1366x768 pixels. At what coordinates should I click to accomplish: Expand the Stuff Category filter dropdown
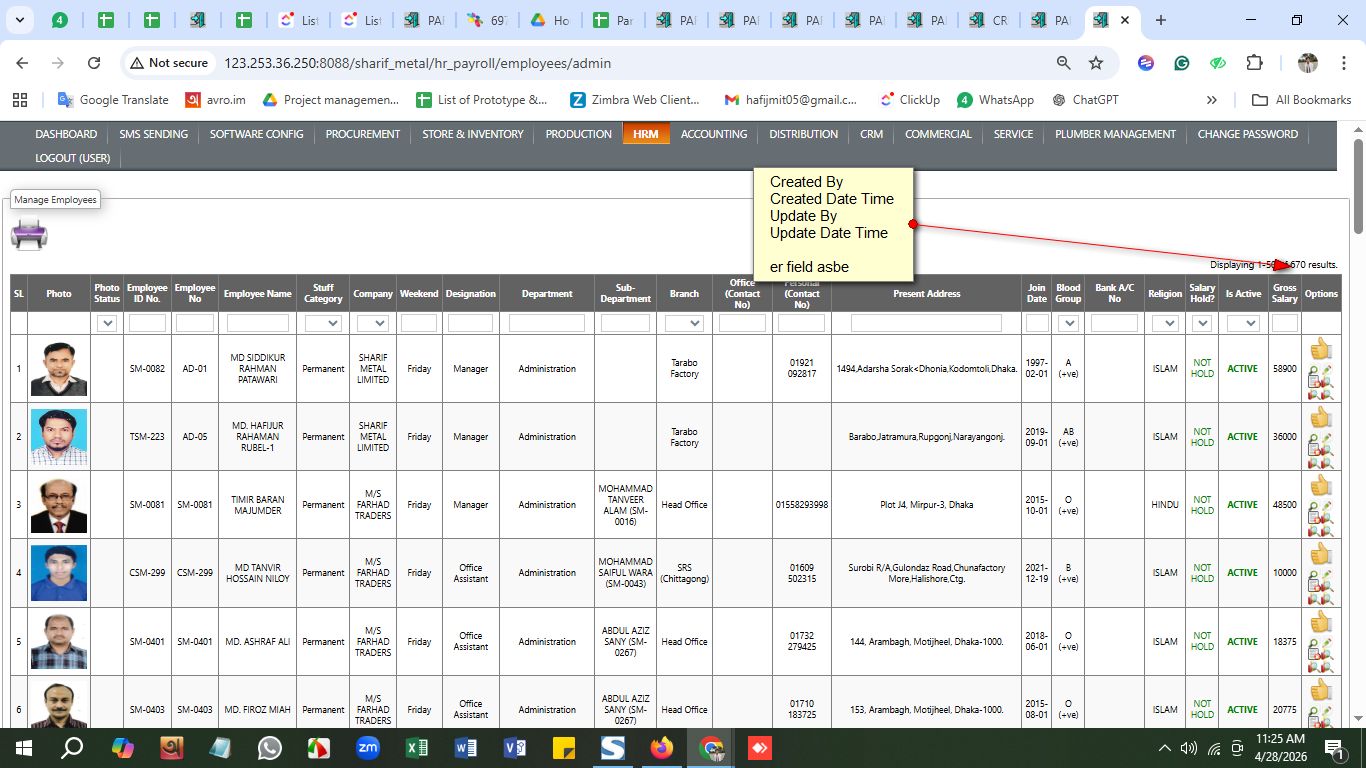tap(323, 323)
